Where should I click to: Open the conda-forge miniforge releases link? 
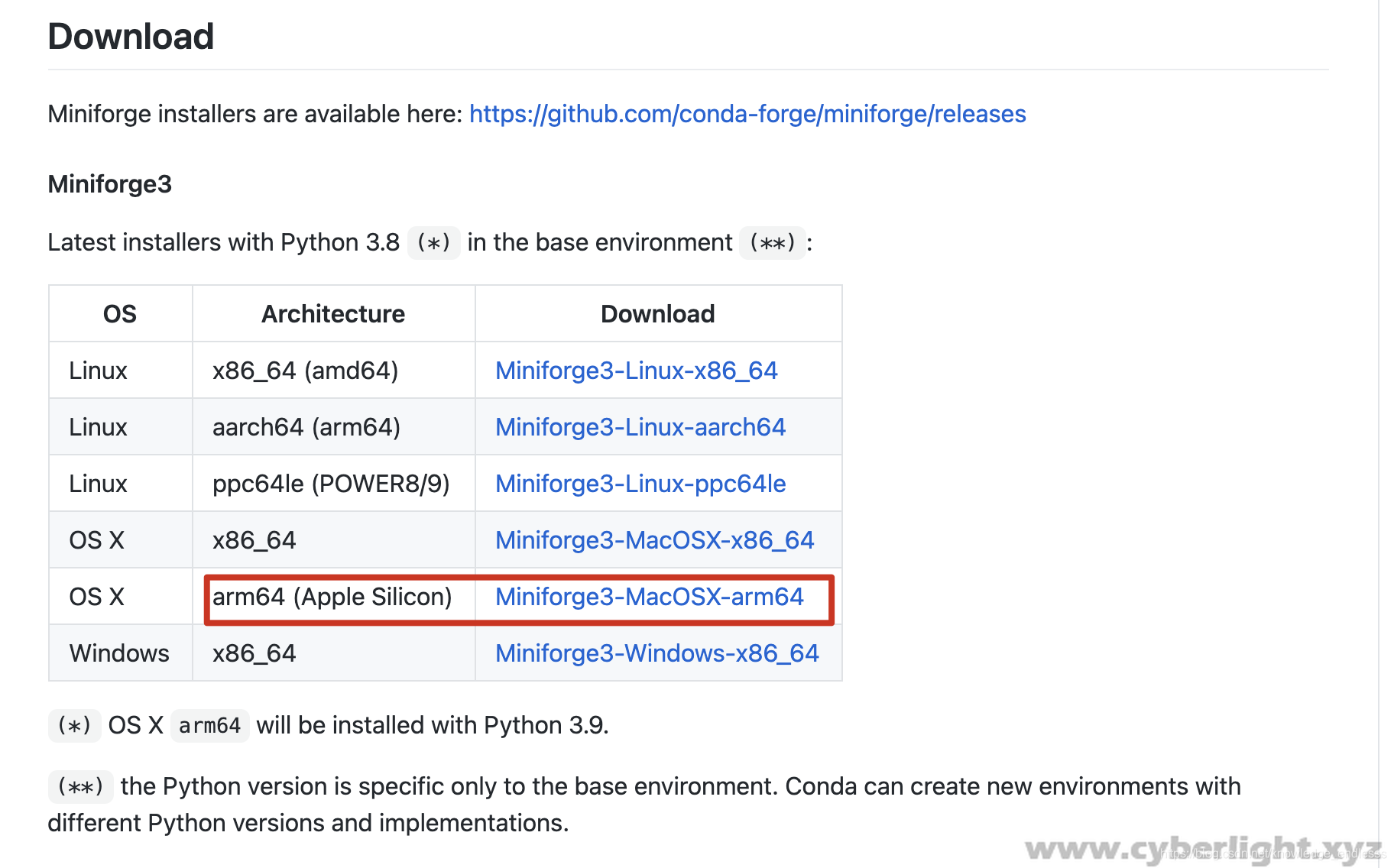click(x=747, y=113)
